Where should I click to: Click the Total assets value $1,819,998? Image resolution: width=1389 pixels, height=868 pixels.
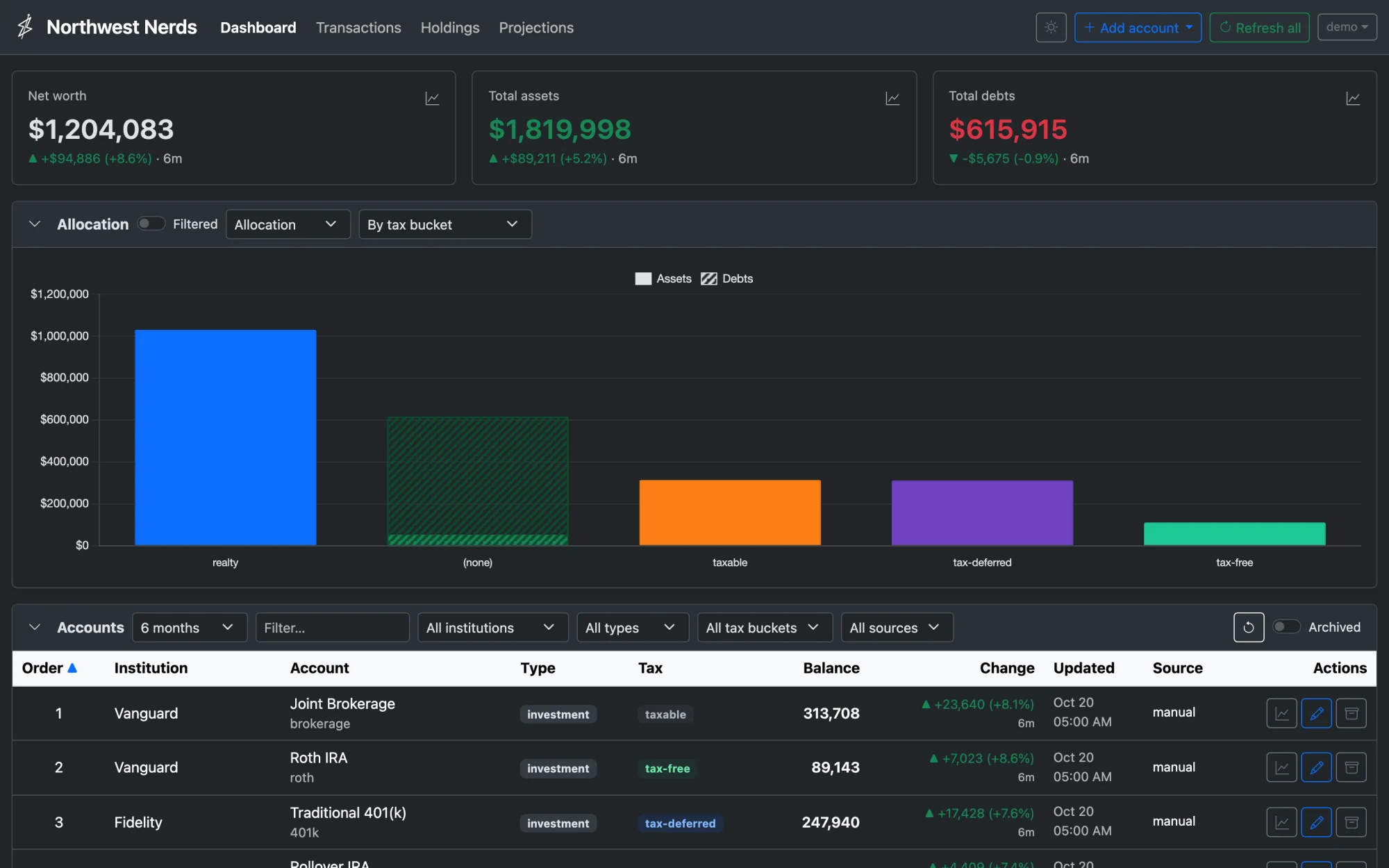tap(560, 129)
